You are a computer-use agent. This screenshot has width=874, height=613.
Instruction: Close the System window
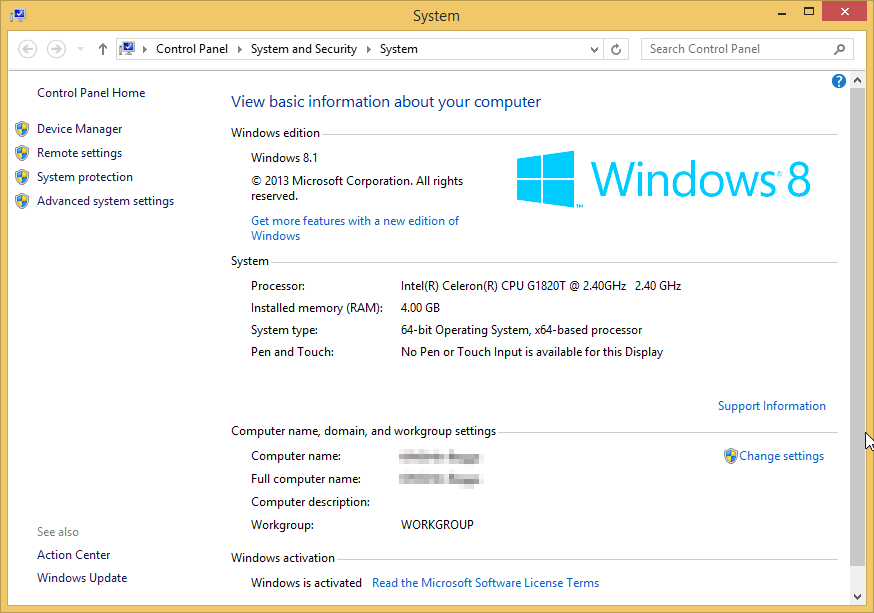click(844, 12)
